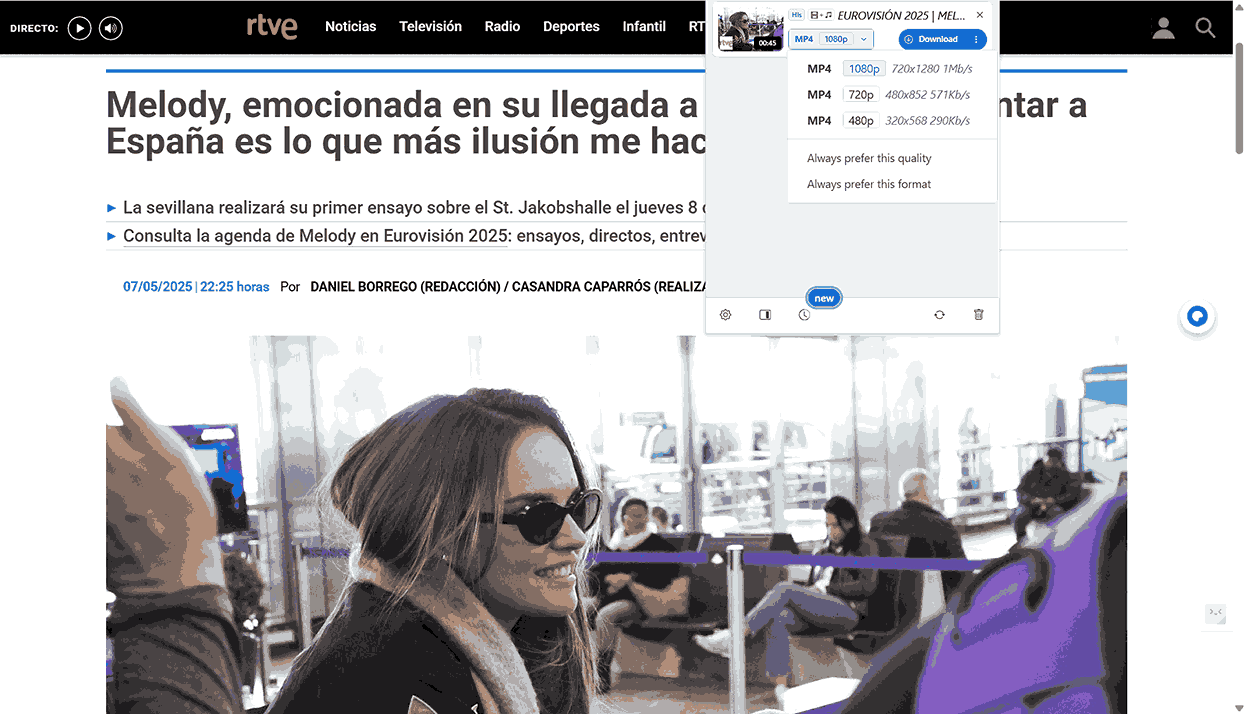
Task: Open the side panel view icon
Action: (x=765, y=314)
